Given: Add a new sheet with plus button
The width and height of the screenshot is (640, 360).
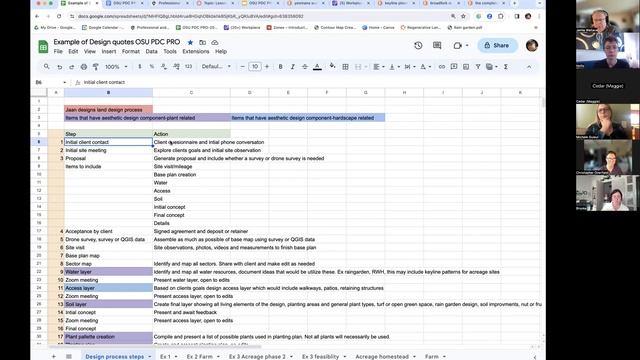Looking at the screenshot, I should 53,356.
